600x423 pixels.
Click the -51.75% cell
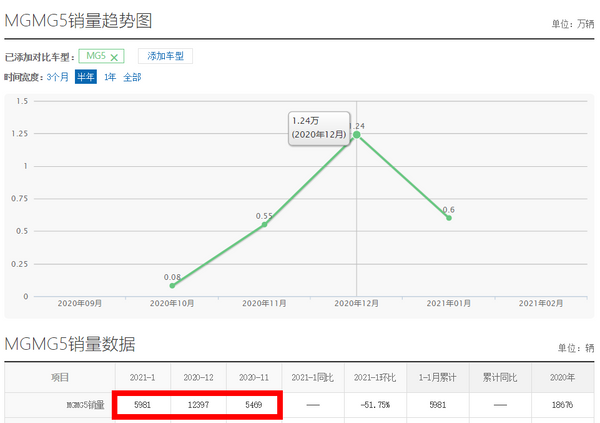pos(375,405)
